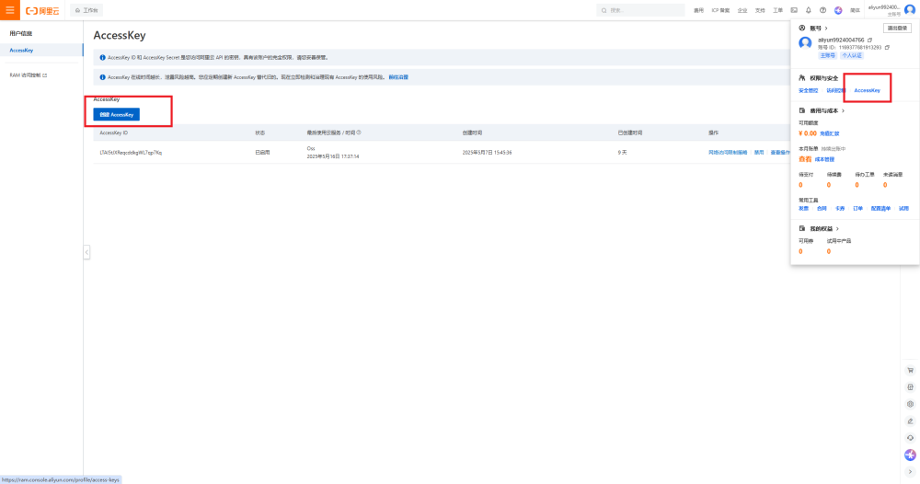The image size is (920, 484).
Task: Collapse the left sidebar with arrow handle
Action: click(87, 252)
